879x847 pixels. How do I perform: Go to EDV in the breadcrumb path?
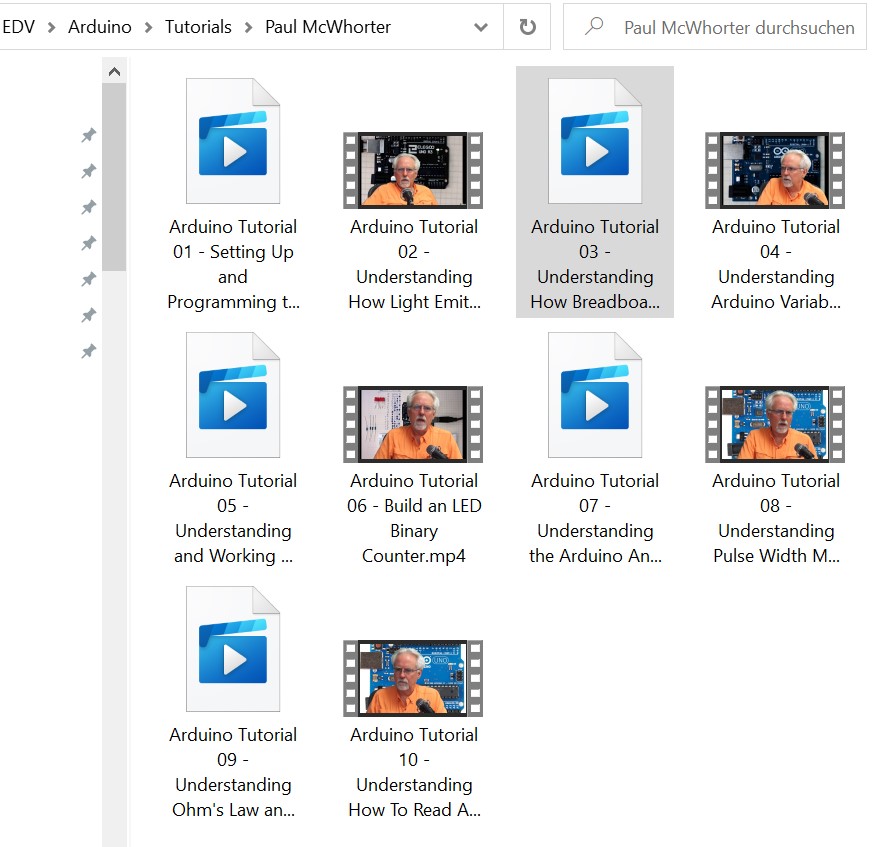point(18,27)
